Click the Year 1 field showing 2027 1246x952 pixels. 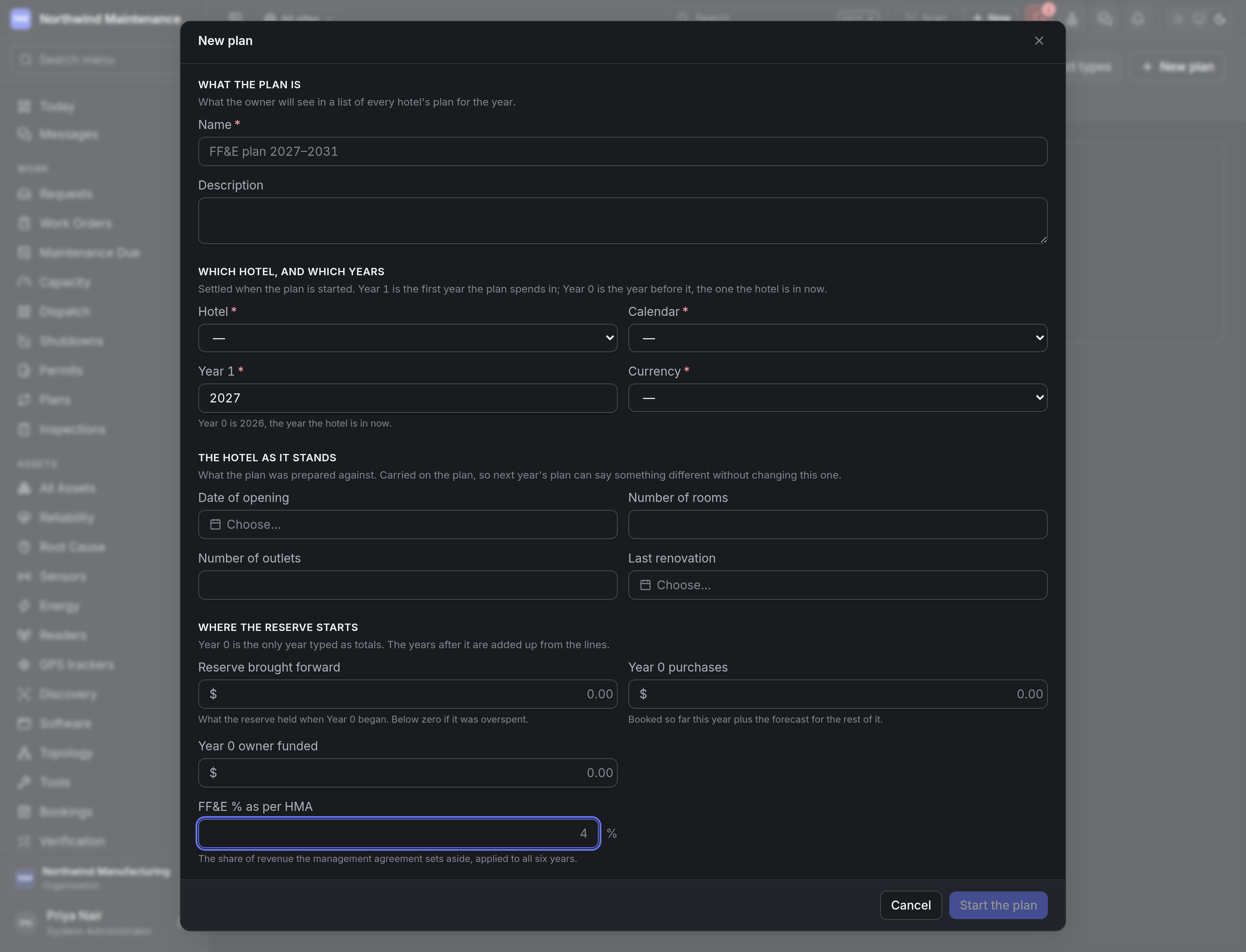click(x=408, y=398)
